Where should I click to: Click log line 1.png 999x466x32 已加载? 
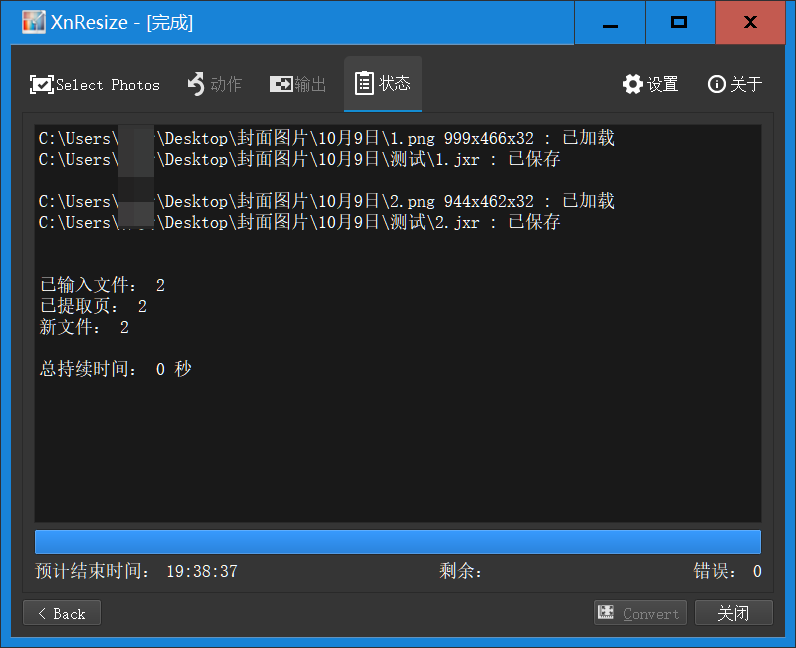(326, 138)
